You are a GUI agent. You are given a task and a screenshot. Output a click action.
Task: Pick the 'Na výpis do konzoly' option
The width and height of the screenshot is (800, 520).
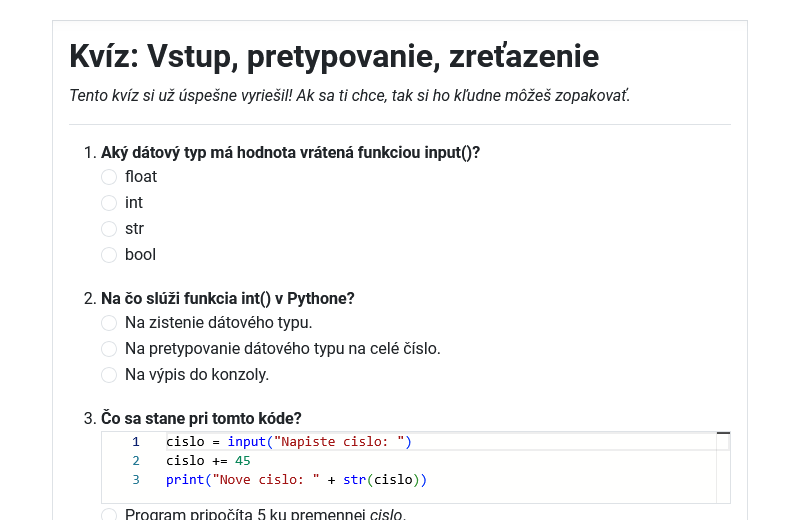click(x=109, y=375)
